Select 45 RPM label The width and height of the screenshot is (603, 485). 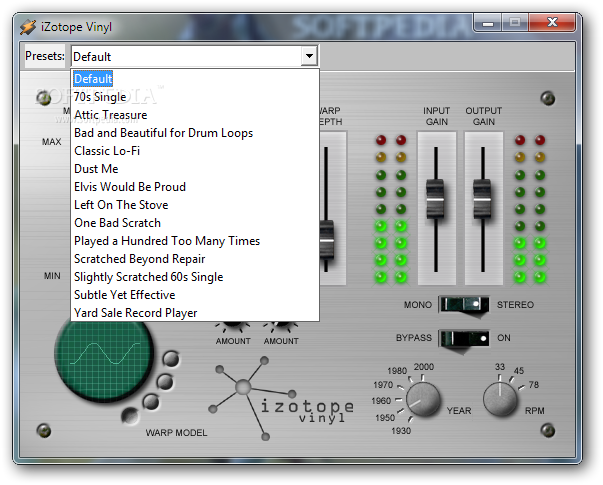click(x=519, y=371)
